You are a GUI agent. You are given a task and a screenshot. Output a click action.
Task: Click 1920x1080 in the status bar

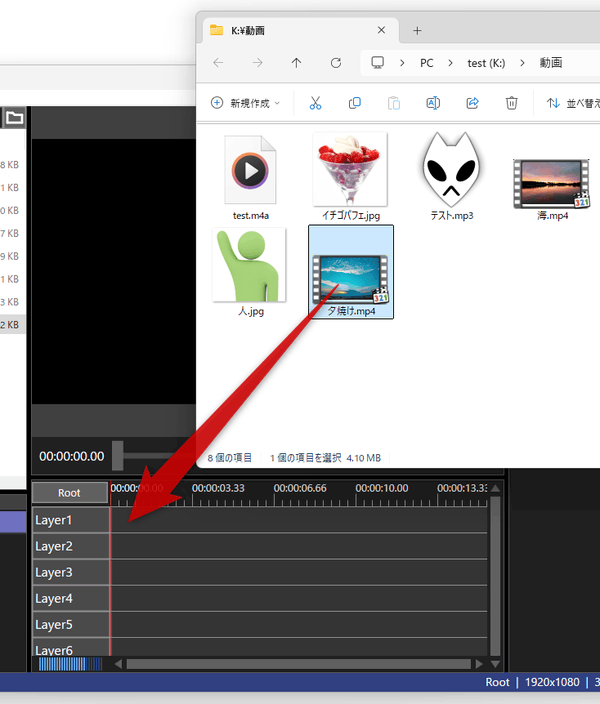(x=552, y=682)
